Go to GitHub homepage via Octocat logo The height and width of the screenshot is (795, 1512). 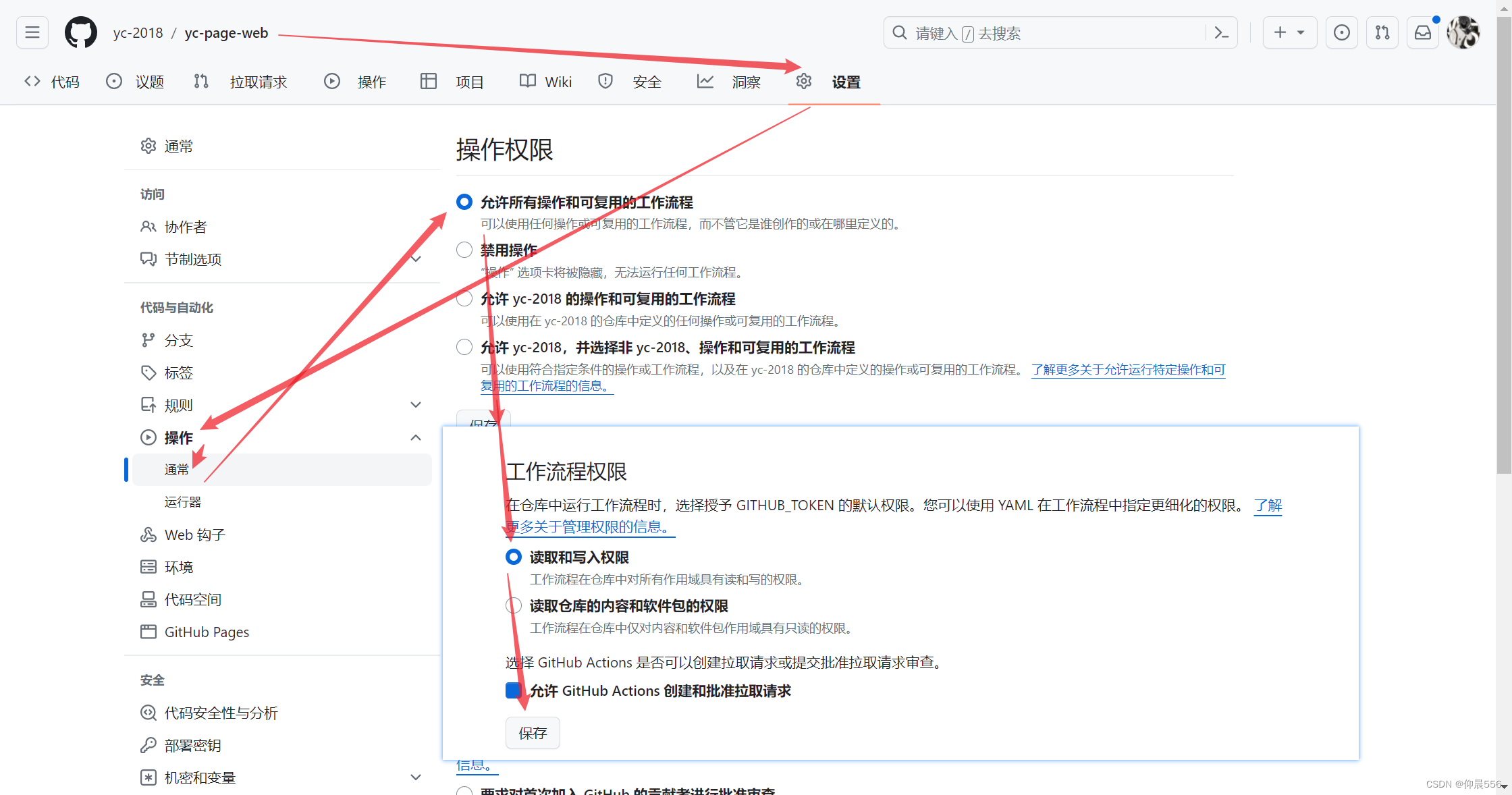pos(81,32)
